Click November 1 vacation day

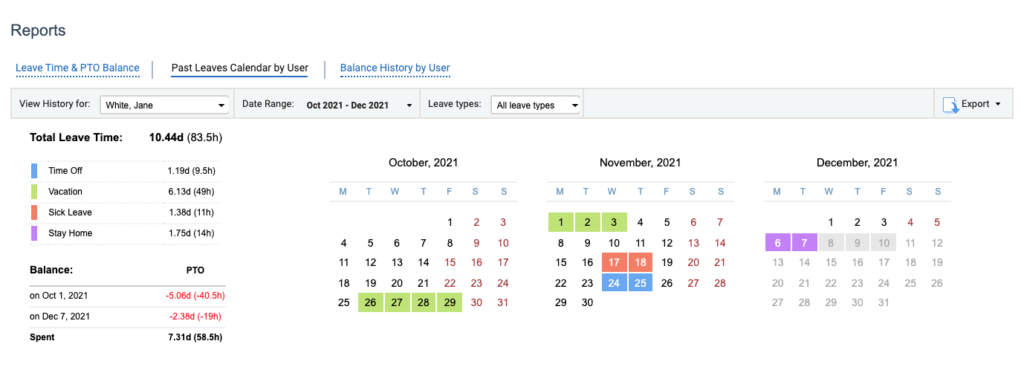[x=560, y=222]
